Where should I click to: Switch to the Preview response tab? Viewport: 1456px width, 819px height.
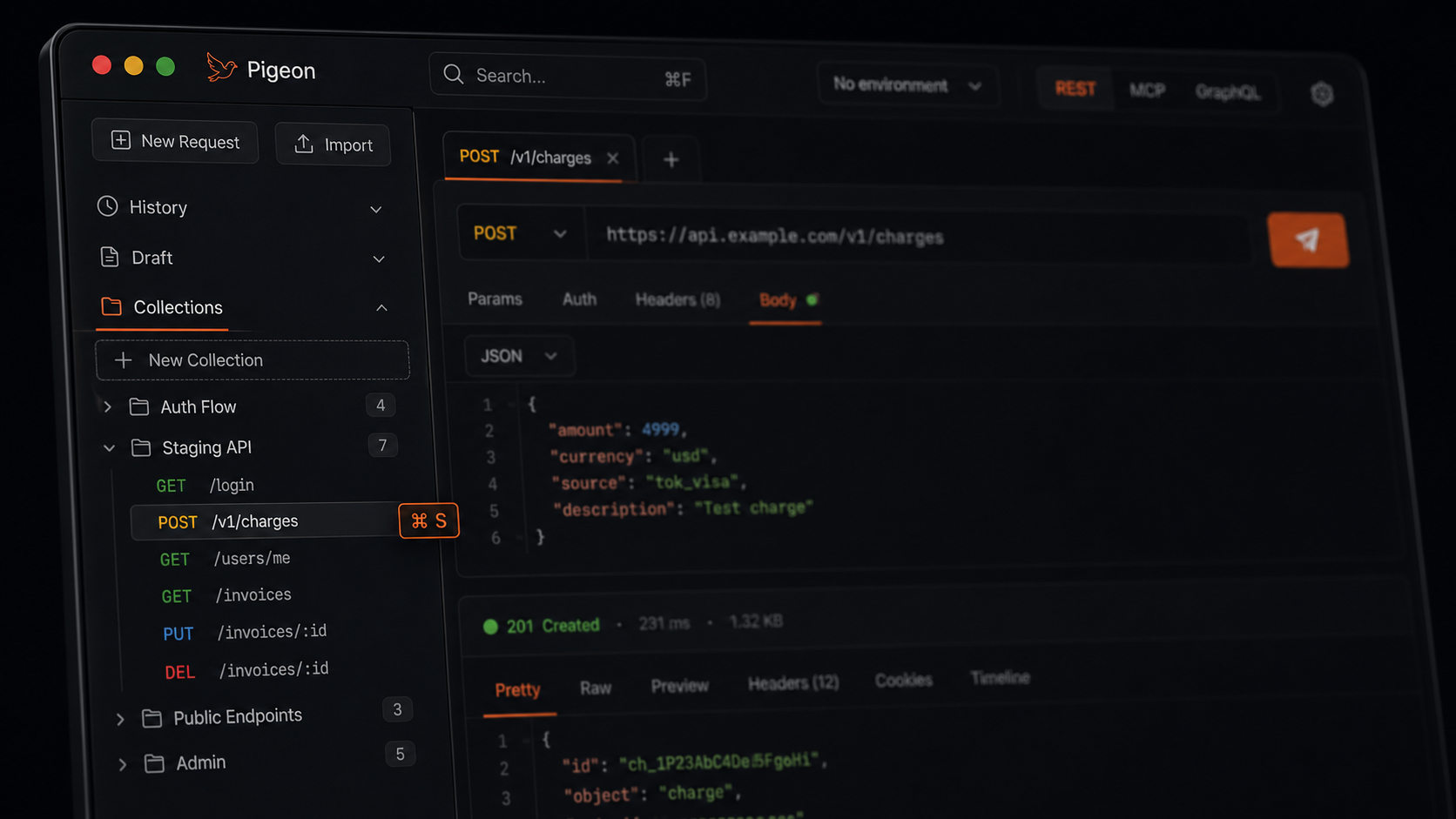click(680, 687)
